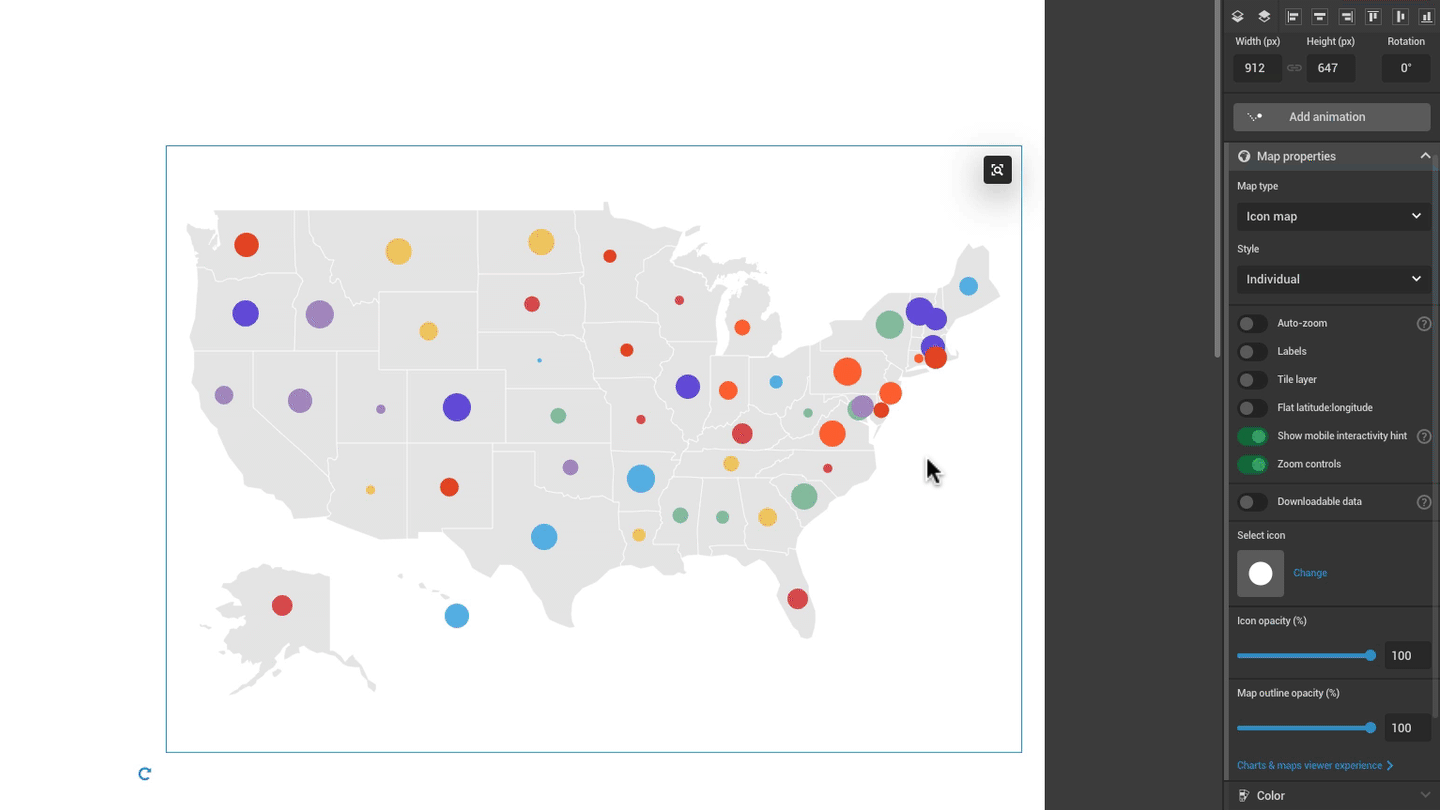This screenshot has width=1440, height=810.
Task: Disable the Zoom controls toggle
Action: (1252, 464)
